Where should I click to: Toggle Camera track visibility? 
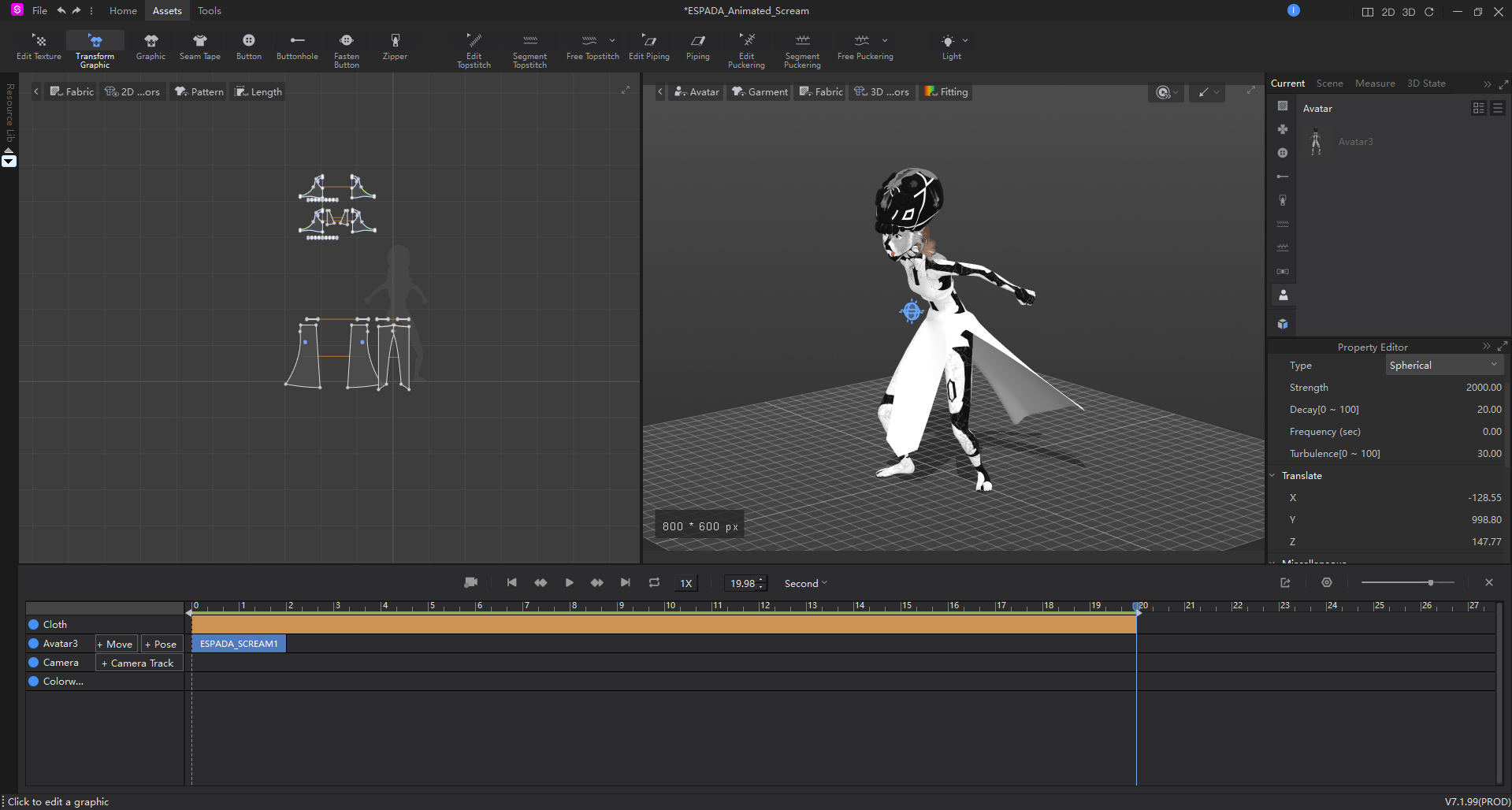[x=34, y=662]
